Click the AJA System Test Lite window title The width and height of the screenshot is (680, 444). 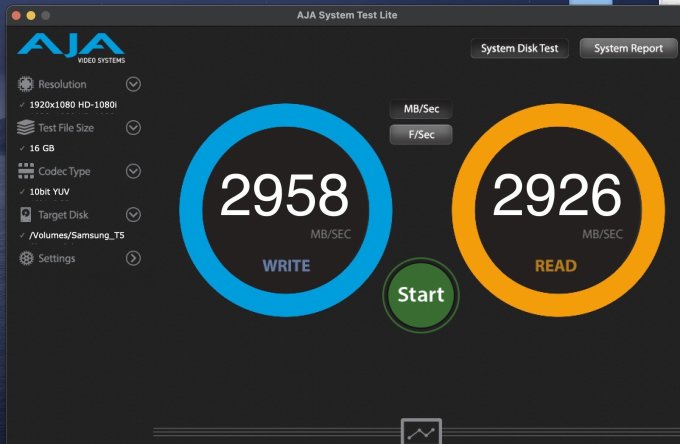(x=347, y=15)
